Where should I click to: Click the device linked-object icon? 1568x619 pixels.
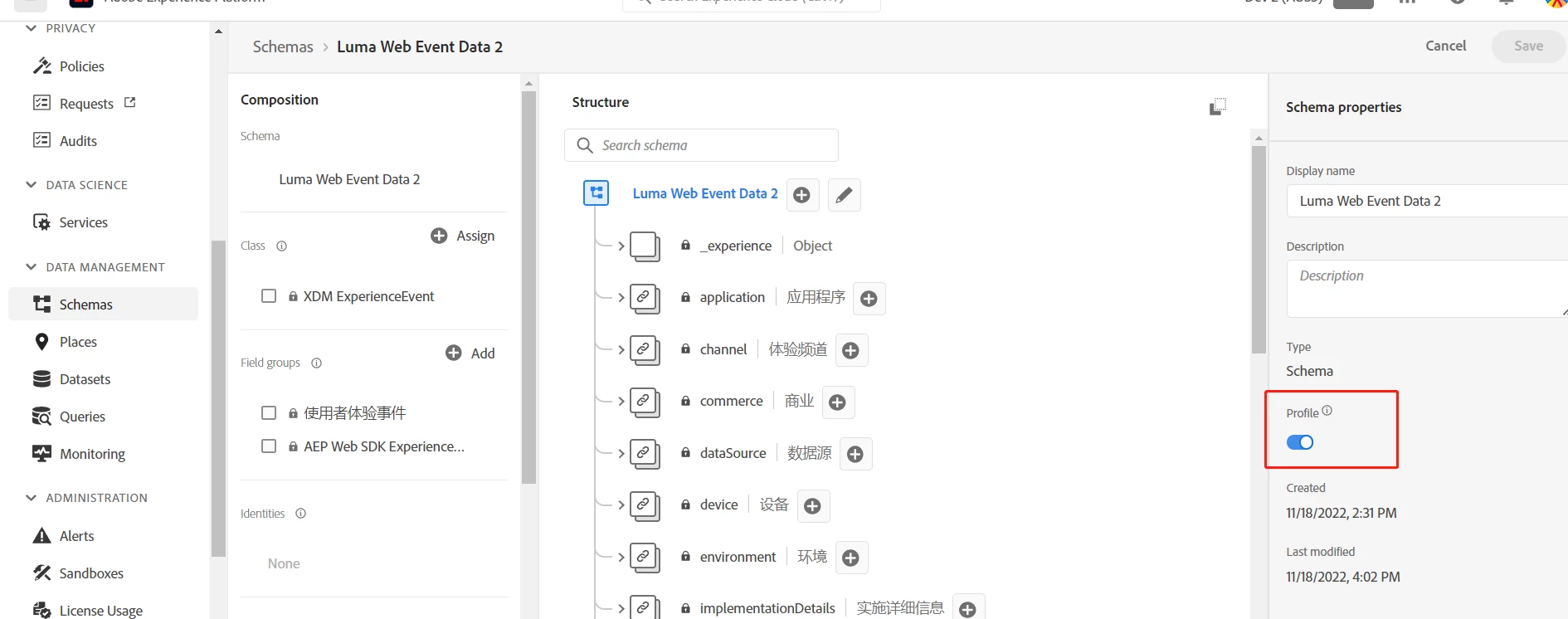[645, 505]
